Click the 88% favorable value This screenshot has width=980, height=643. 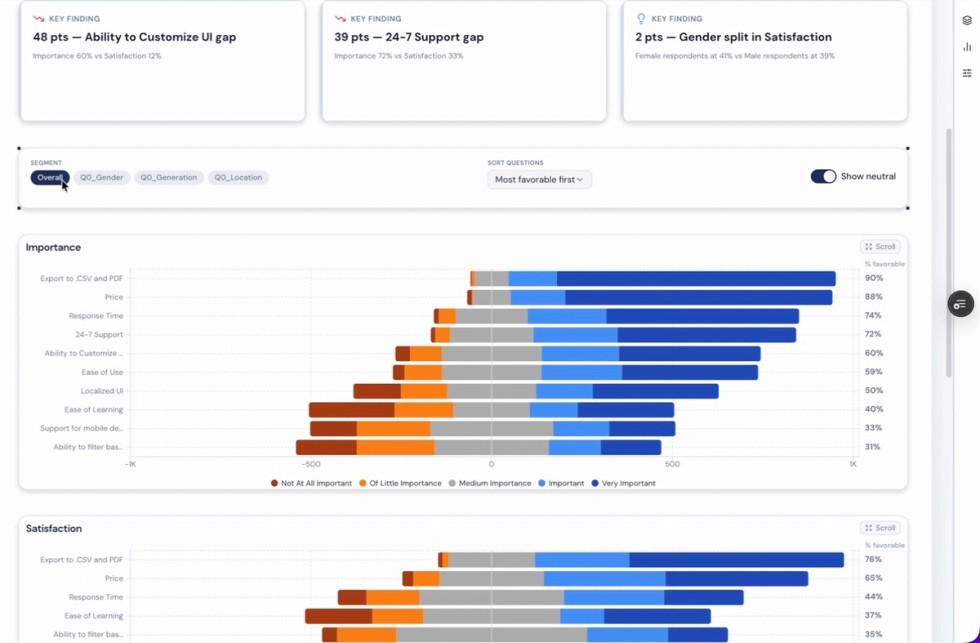click(874, 297)
